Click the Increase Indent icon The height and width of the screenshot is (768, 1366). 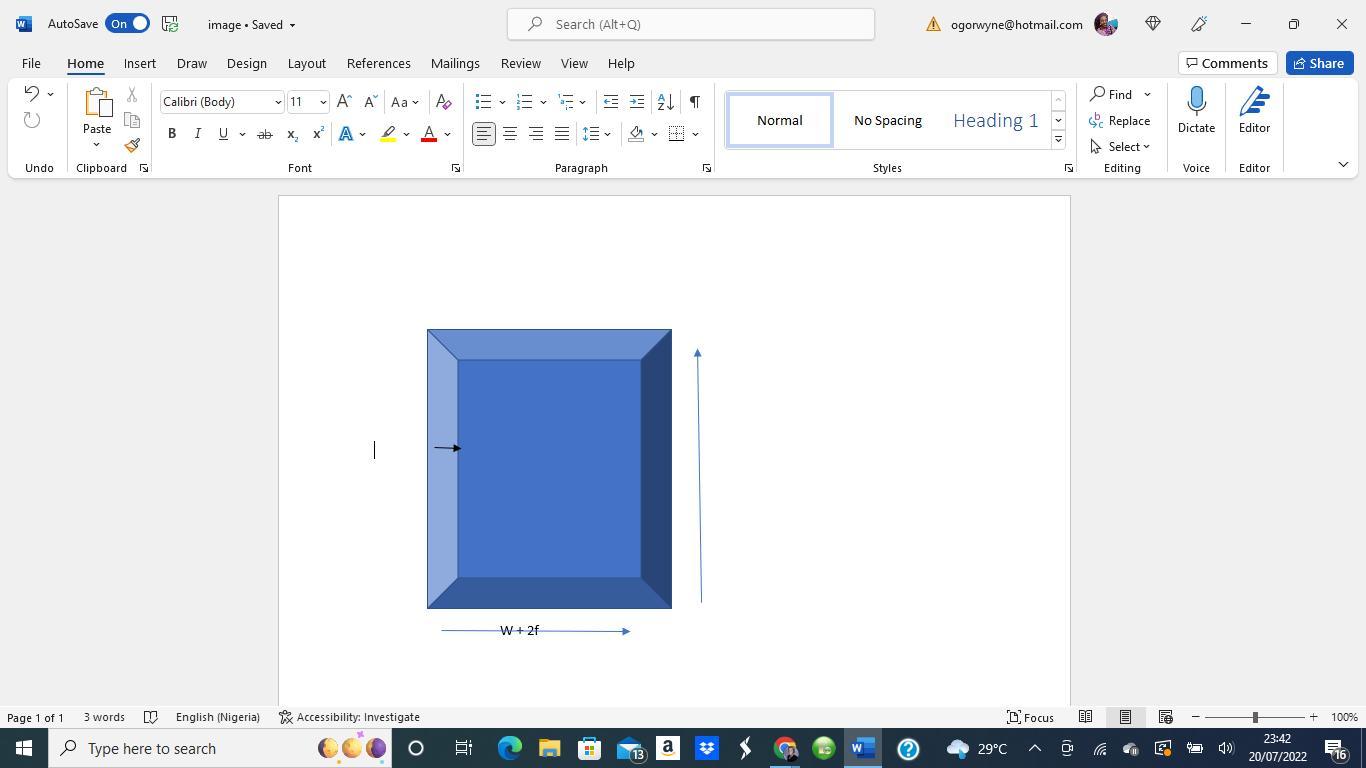coord(637,102)
